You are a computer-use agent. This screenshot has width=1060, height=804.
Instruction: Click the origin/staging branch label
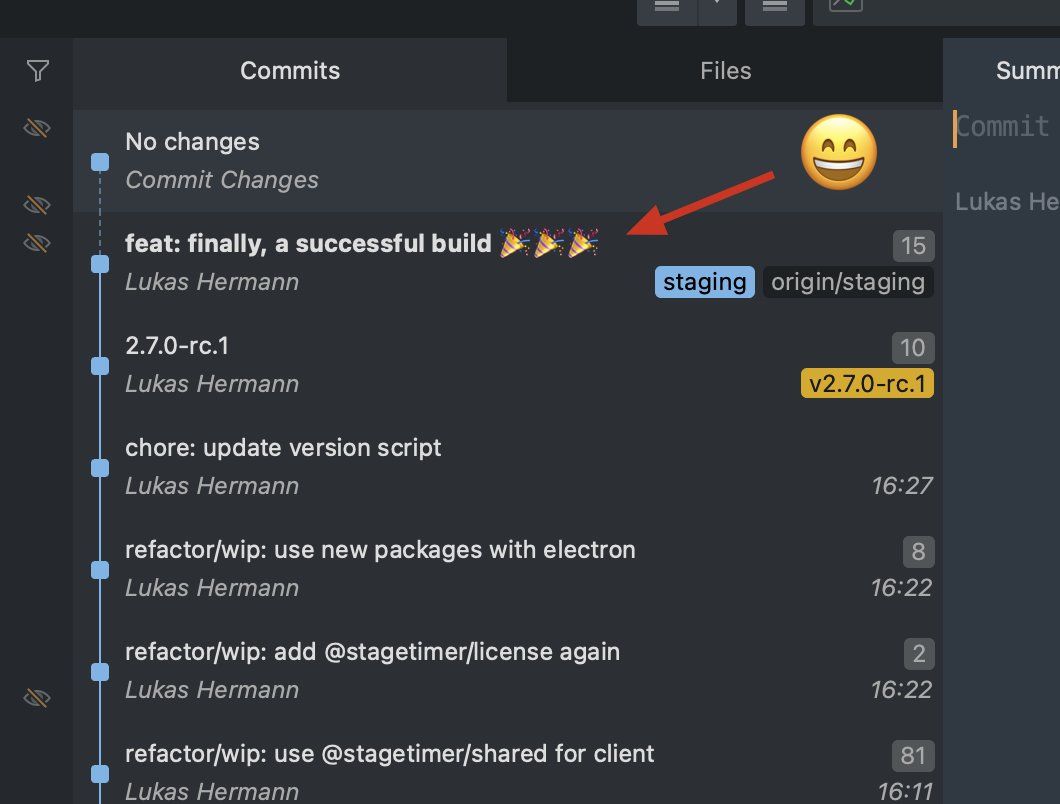(848, 282)
